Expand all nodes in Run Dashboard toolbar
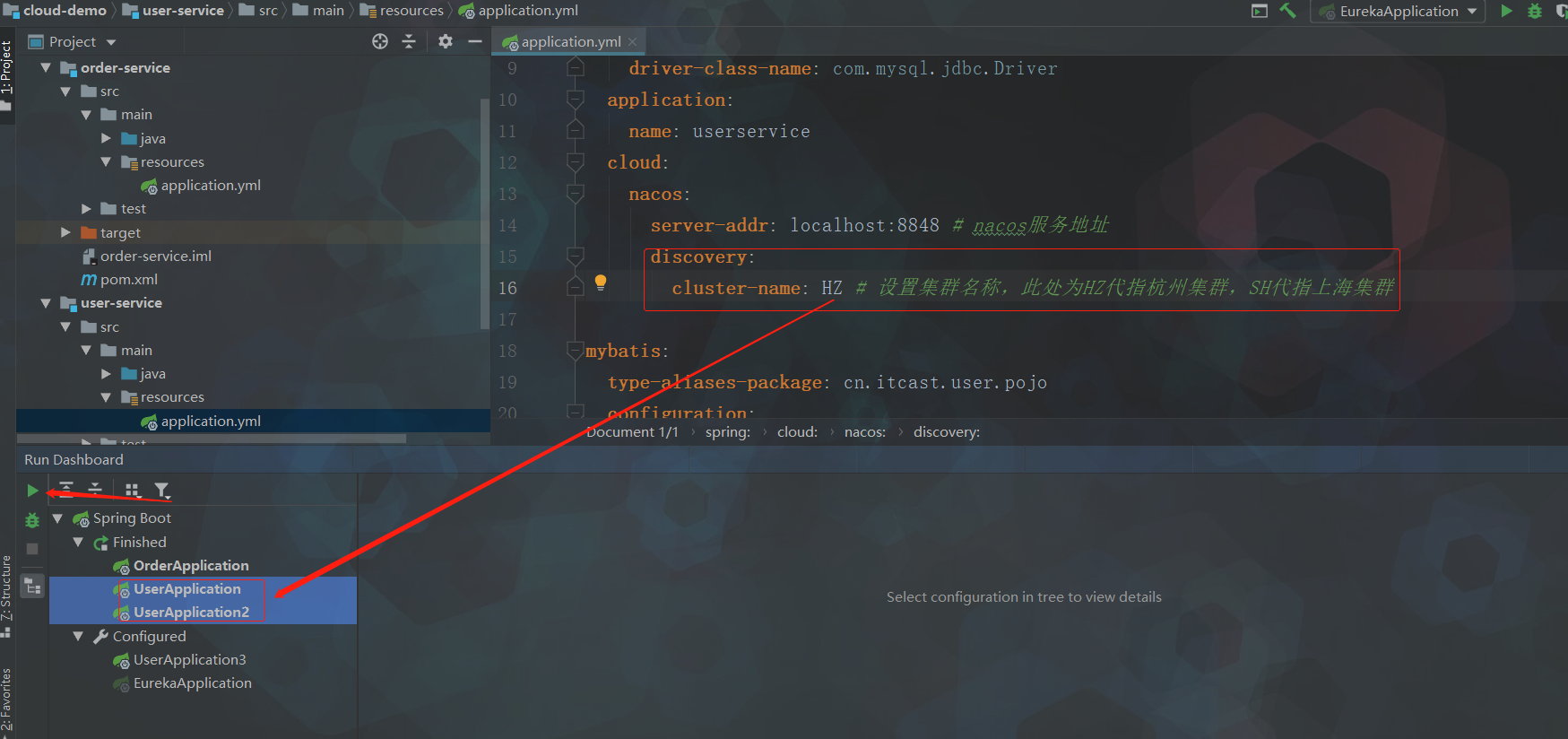 66,490
